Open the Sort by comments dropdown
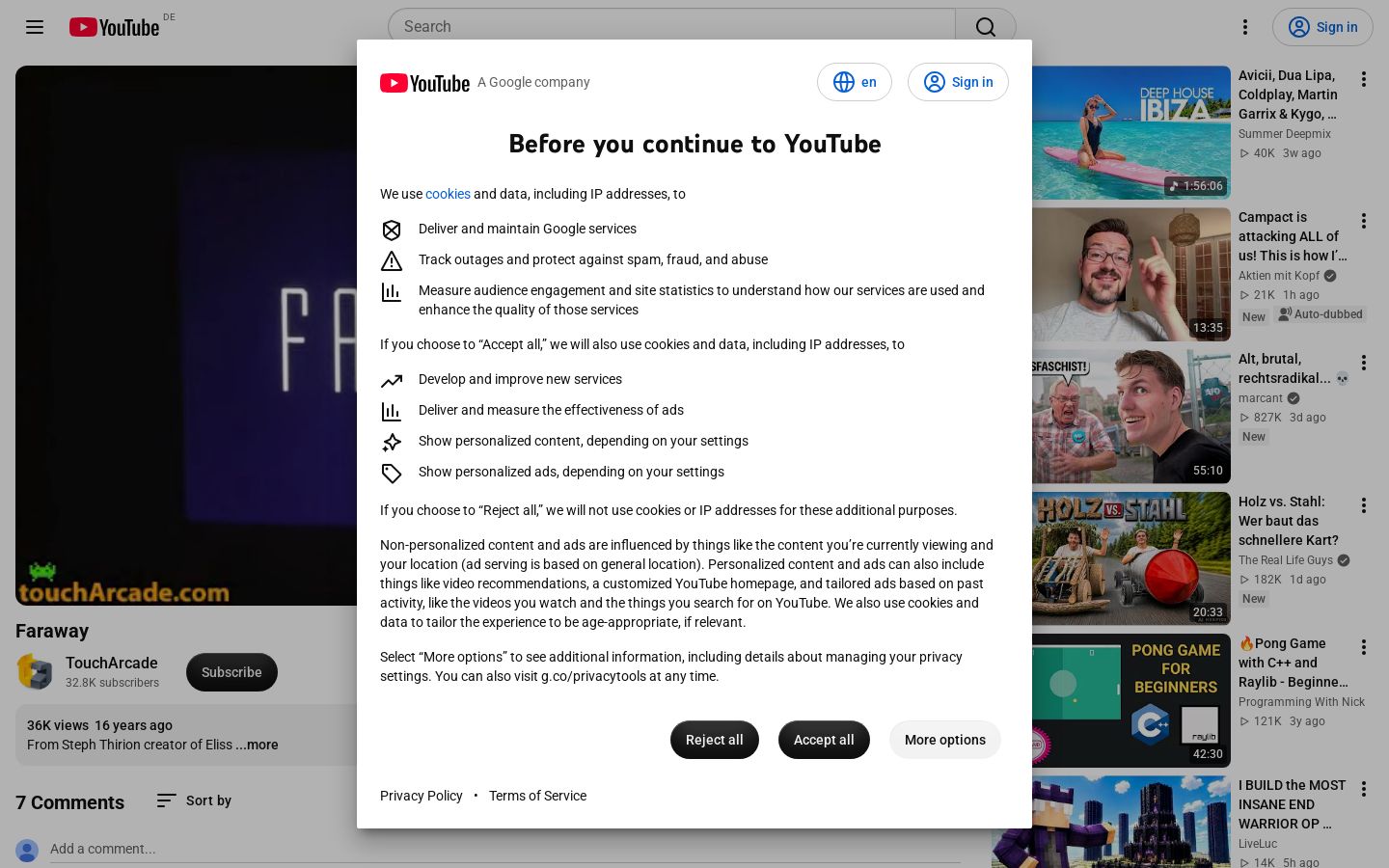The image size is (1389, 868). point(194,800)
